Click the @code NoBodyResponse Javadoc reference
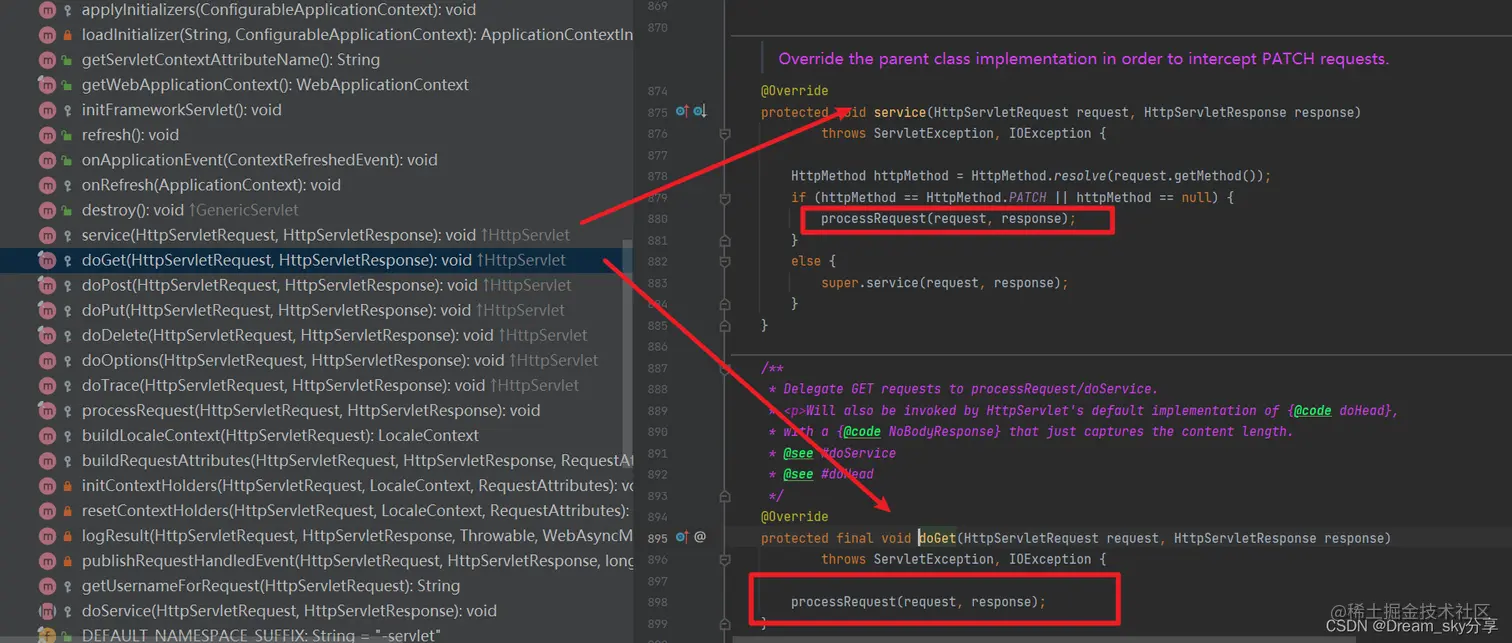 920,432
